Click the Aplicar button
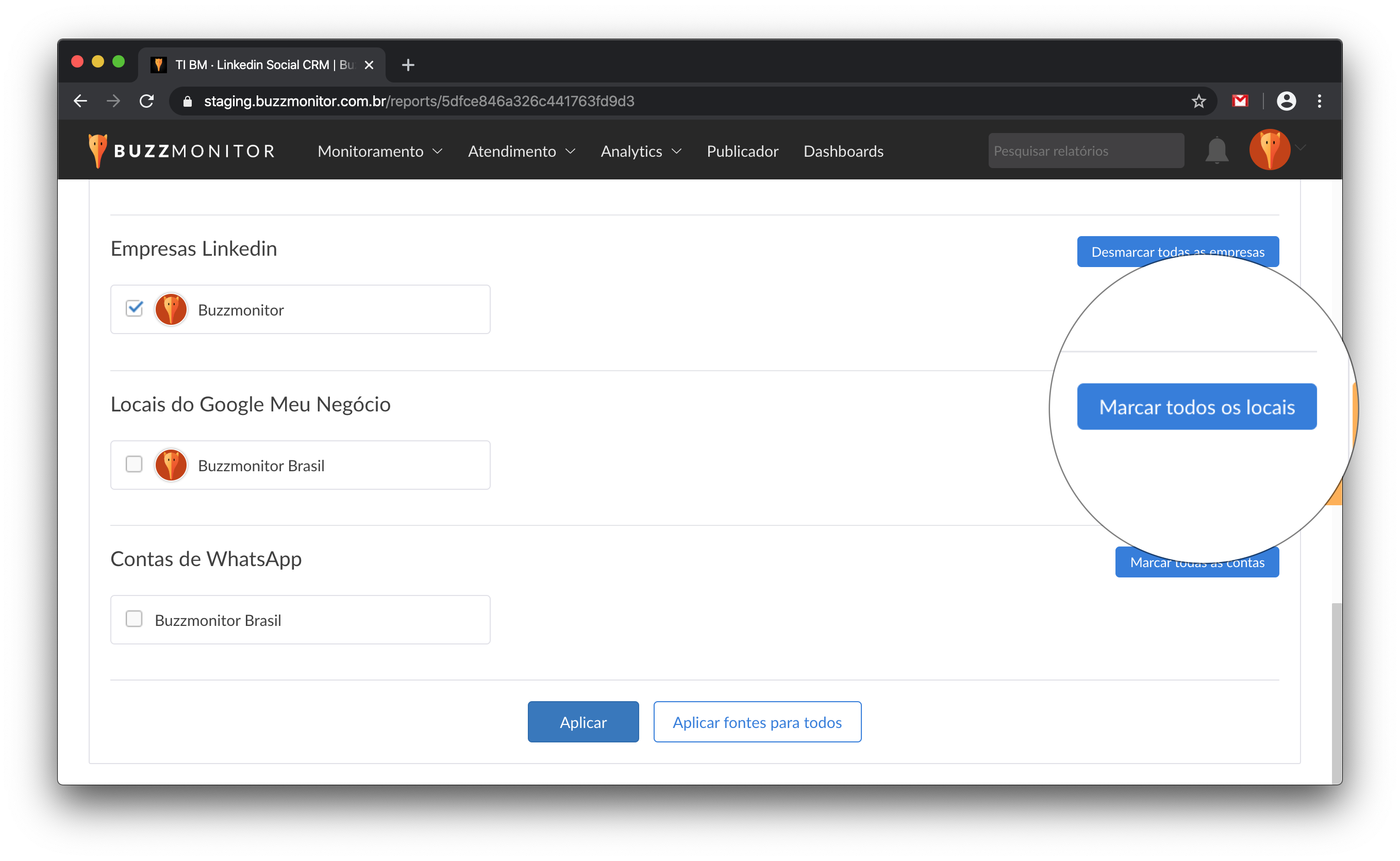 pos(583,721)
